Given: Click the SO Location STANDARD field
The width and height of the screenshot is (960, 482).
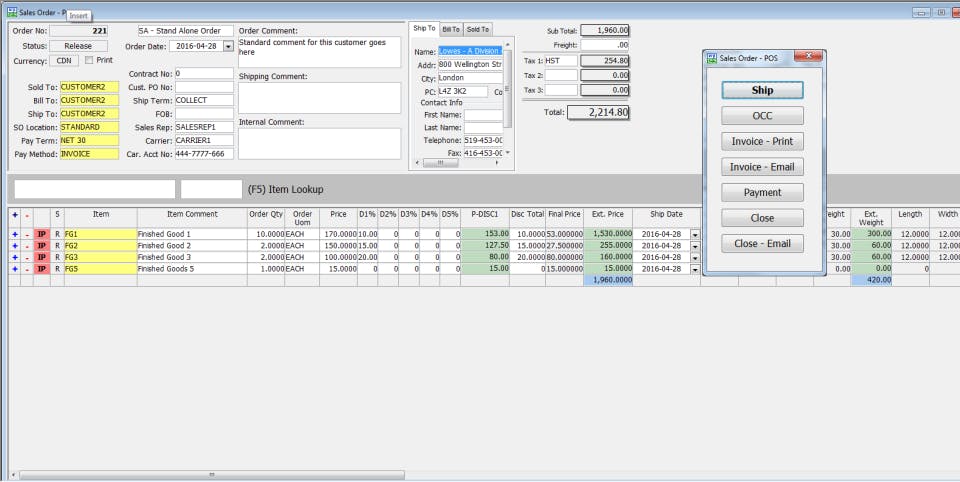Looking at the screenshot, I should 89,127.
